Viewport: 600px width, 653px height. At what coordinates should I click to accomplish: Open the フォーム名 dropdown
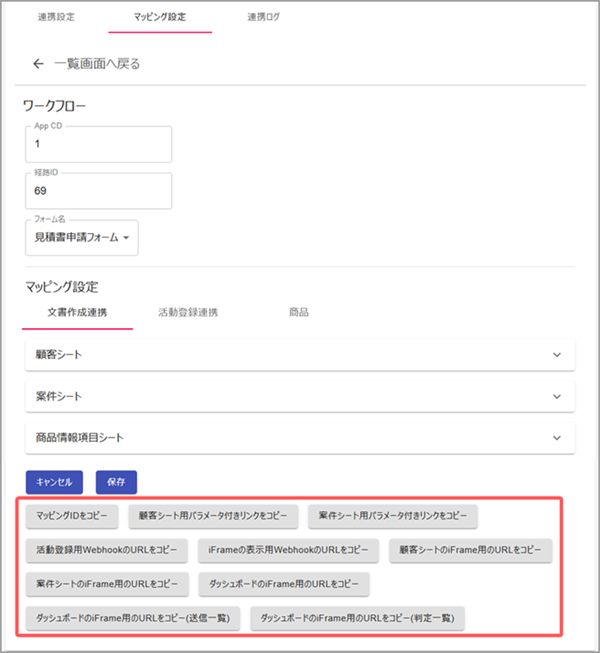click(x=82, y=237)
